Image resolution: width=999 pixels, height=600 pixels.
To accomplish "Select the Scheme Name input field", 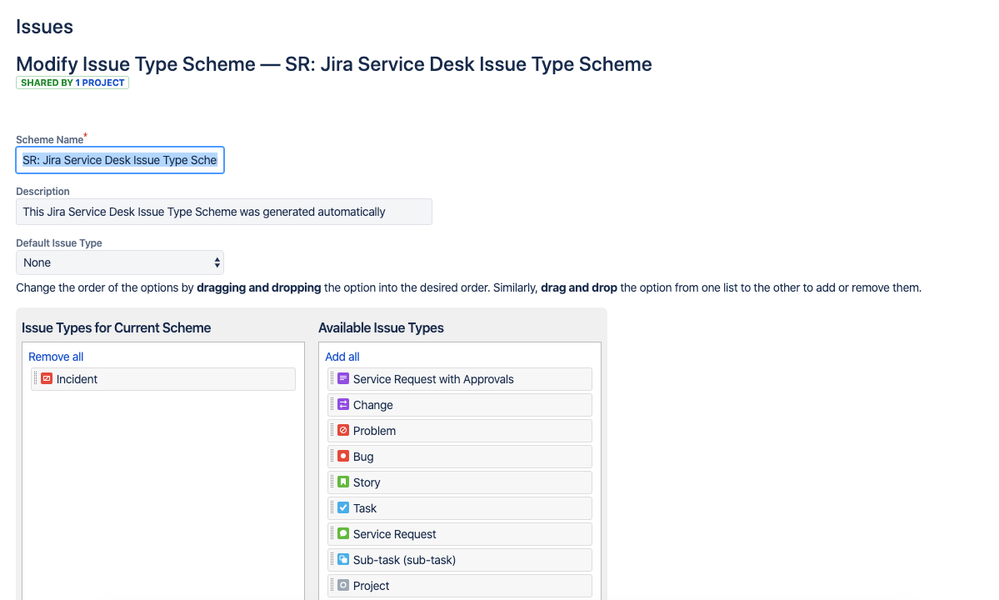I will click(x=120, y=159).
